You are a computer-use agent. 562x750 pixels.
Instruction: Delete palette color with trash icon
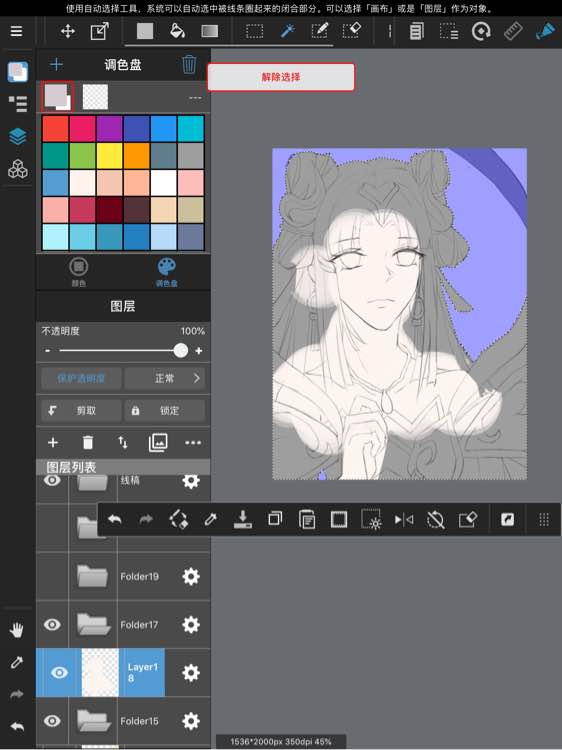pos(189,64)
